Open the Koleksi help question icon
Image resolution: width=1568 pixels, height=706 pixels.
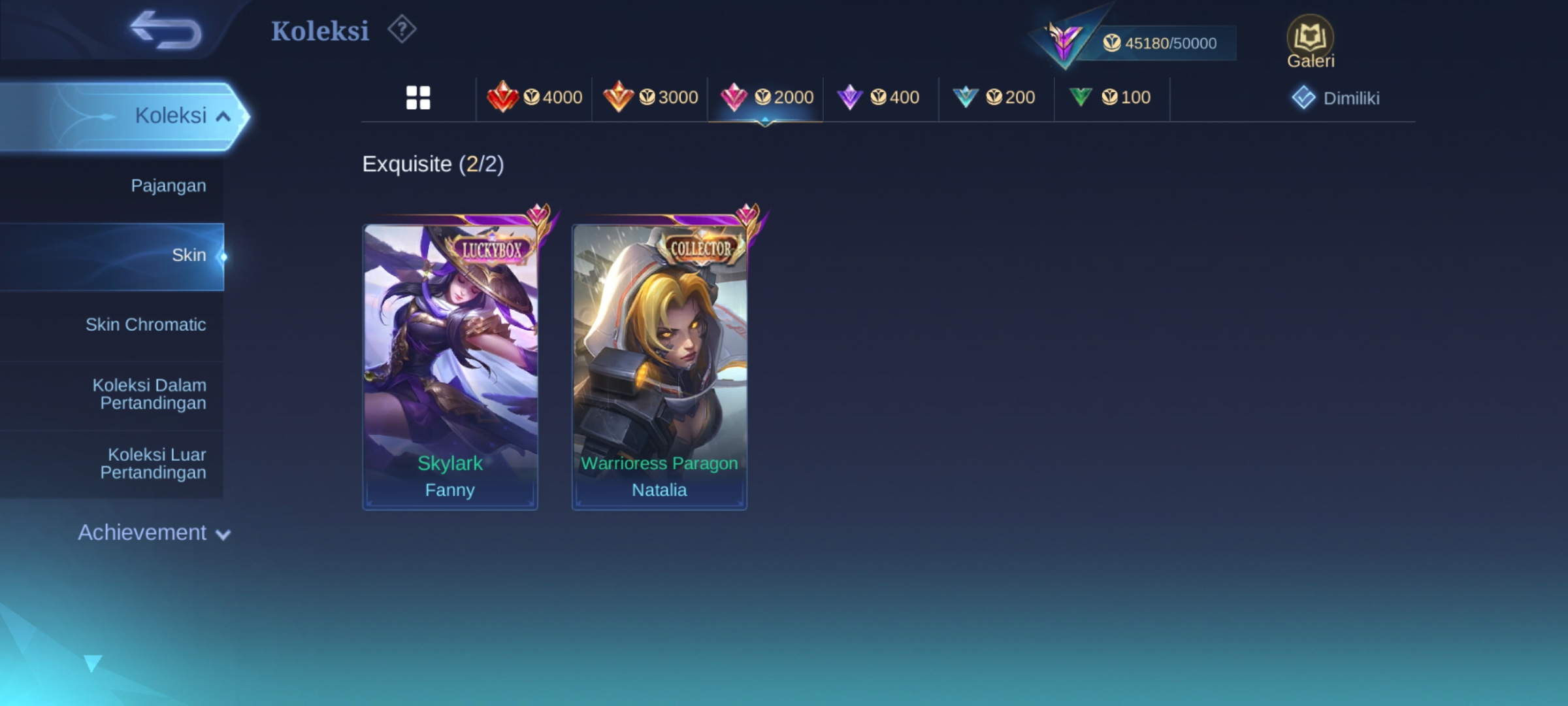402,29
